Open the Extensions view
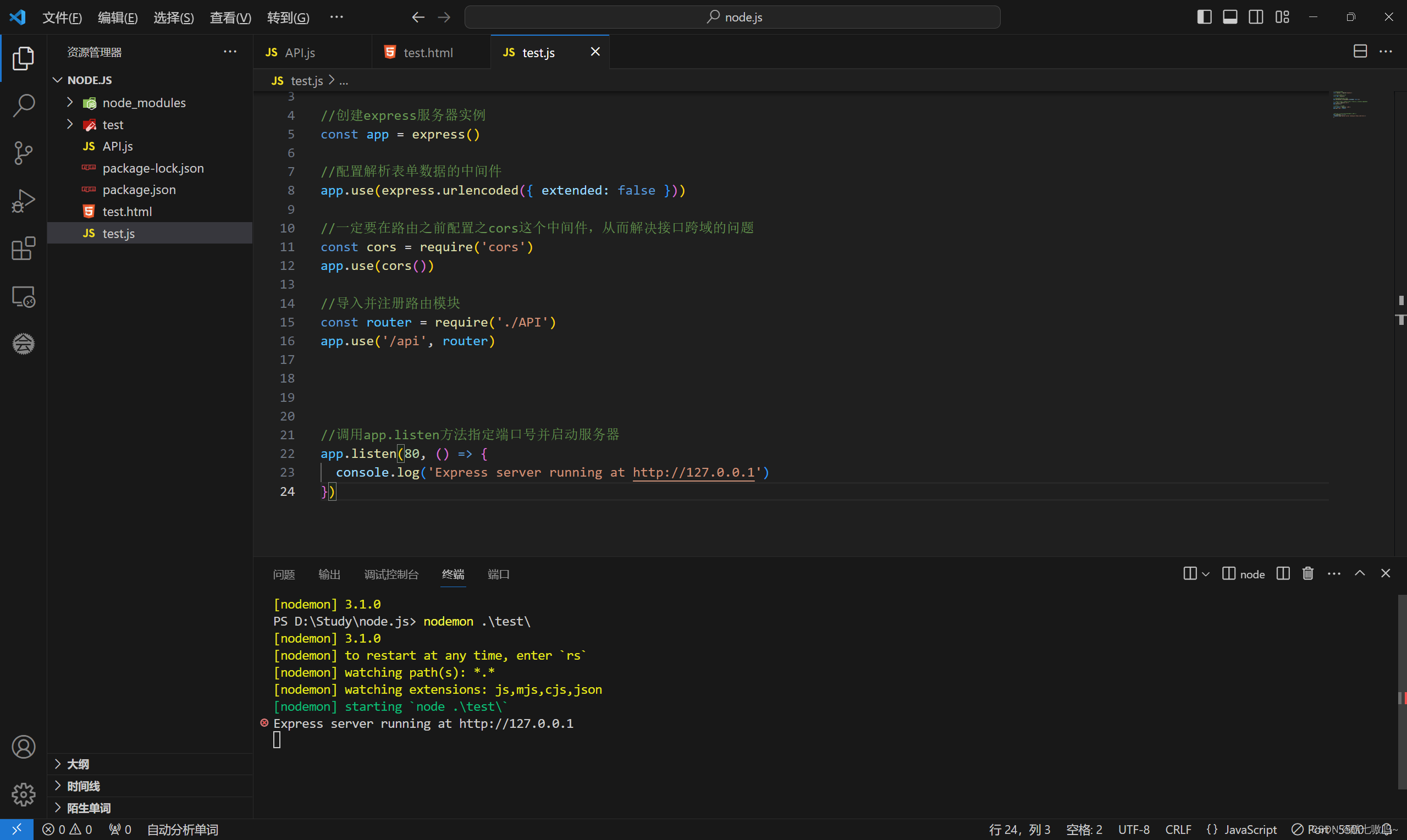Image resolution: width=1407 pixels, height=840 pixels. [23, 248]
